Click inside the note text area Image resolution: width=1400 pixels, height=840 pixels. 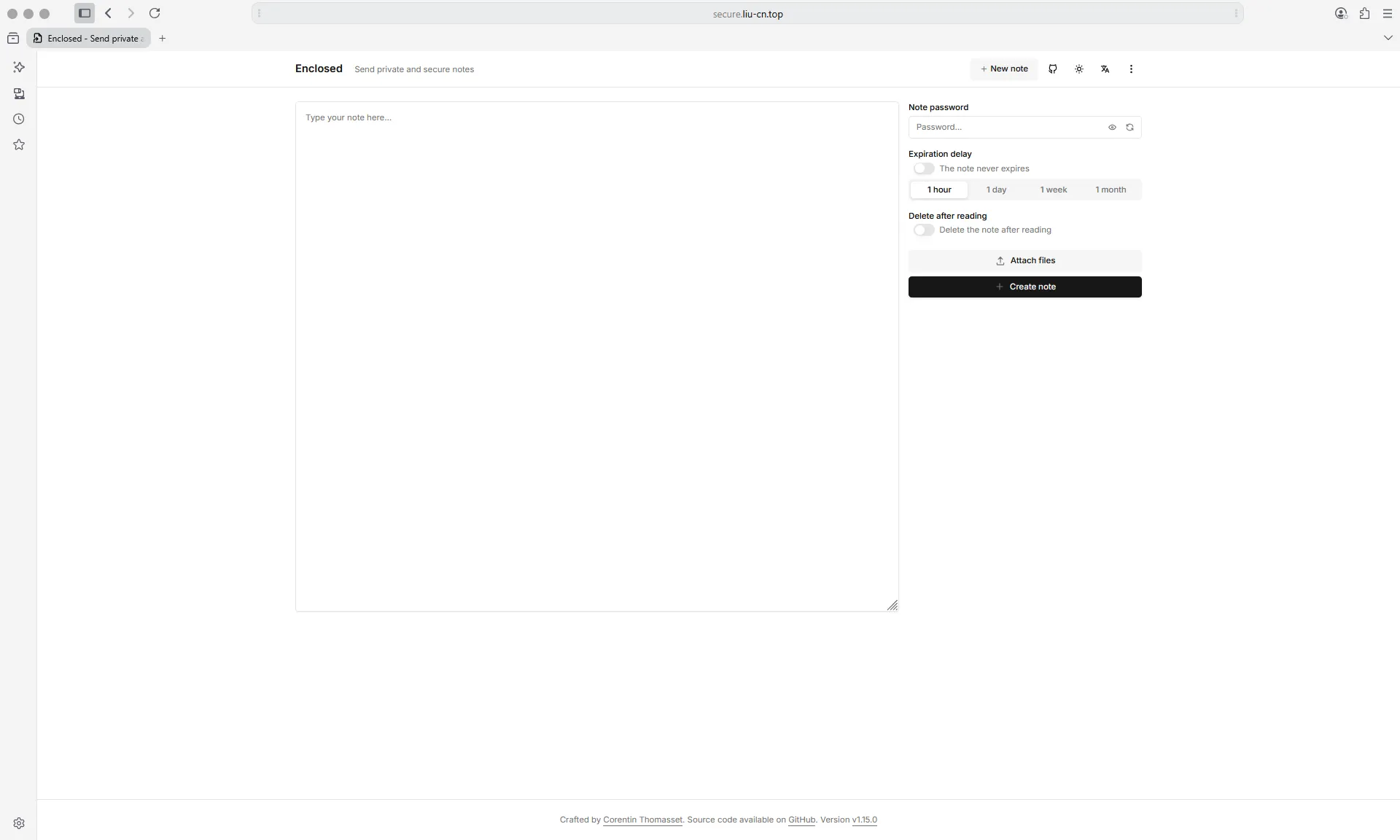point(596,356)
